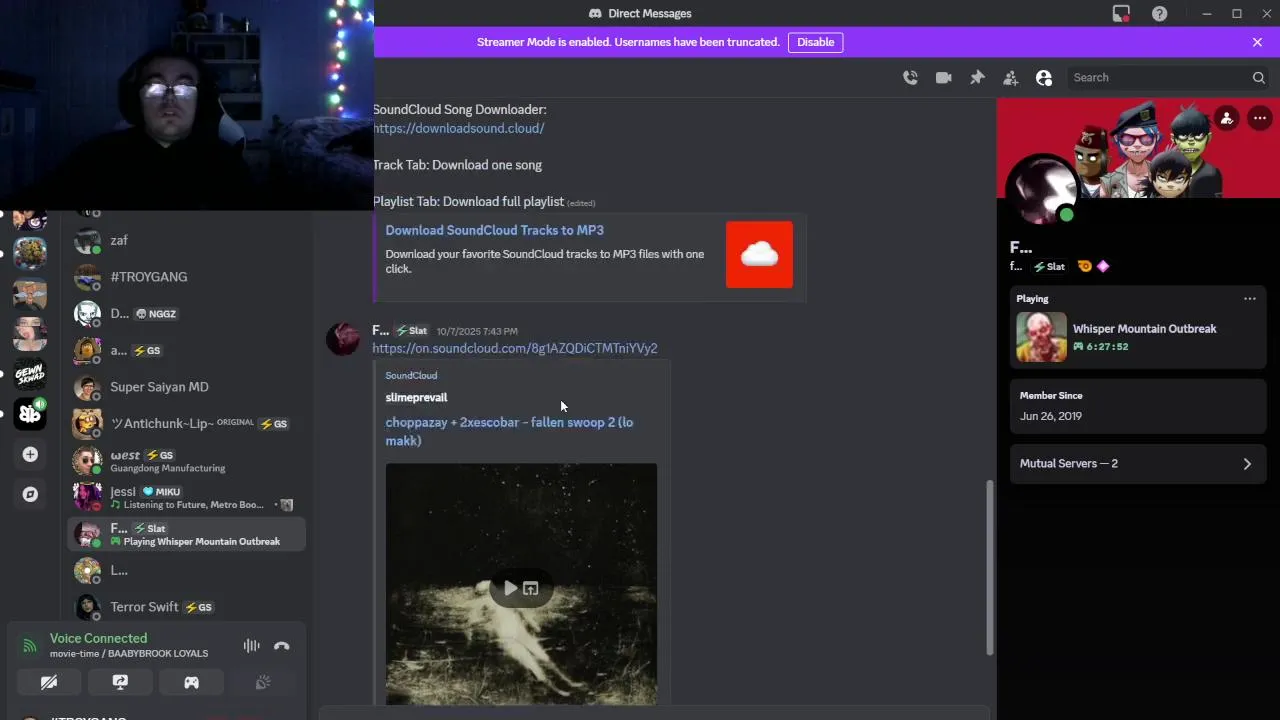Click the magnifying glass search icon
The width and height of the screenshot is (1280, 720).
(x=1259, y=78)
